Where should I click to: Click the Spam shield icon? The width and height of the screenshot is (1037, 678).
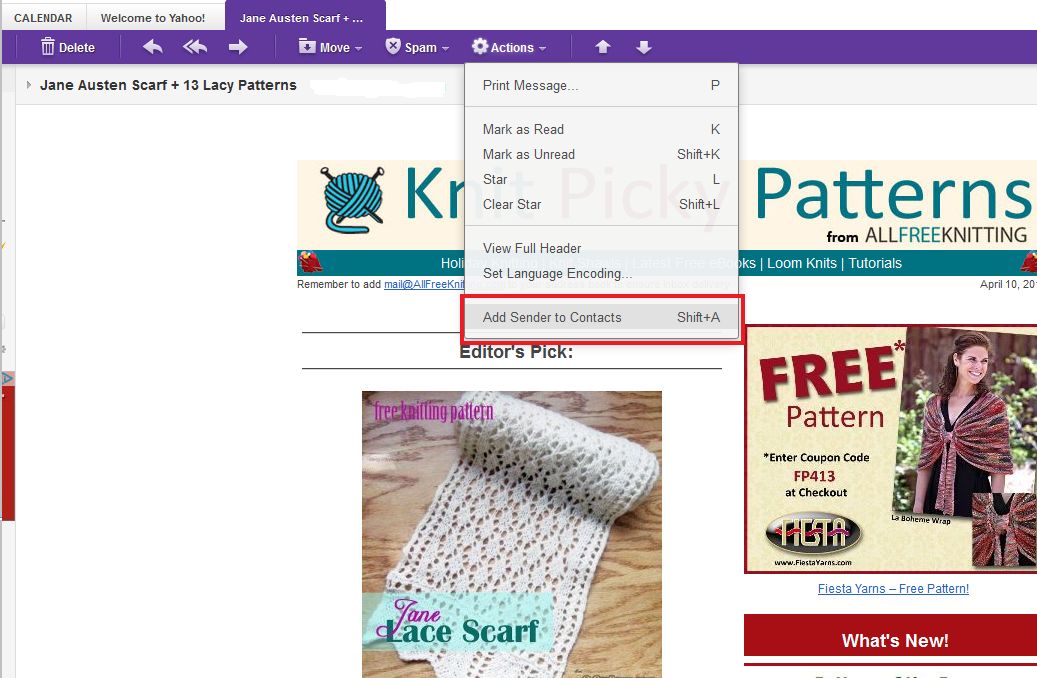point(394,46)
